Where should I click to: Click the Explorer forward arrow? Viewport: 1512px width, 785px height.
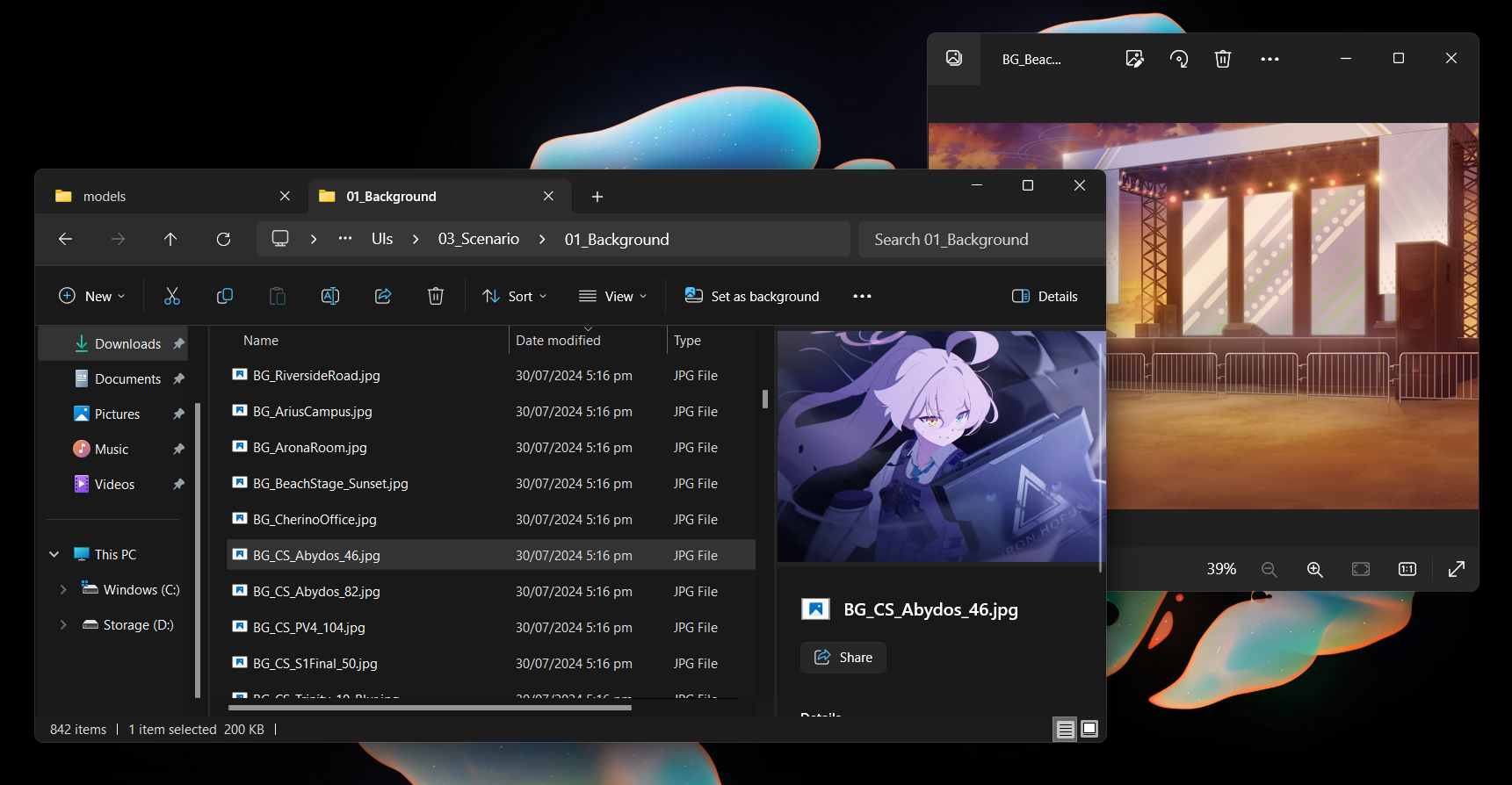tap(118, 239)
